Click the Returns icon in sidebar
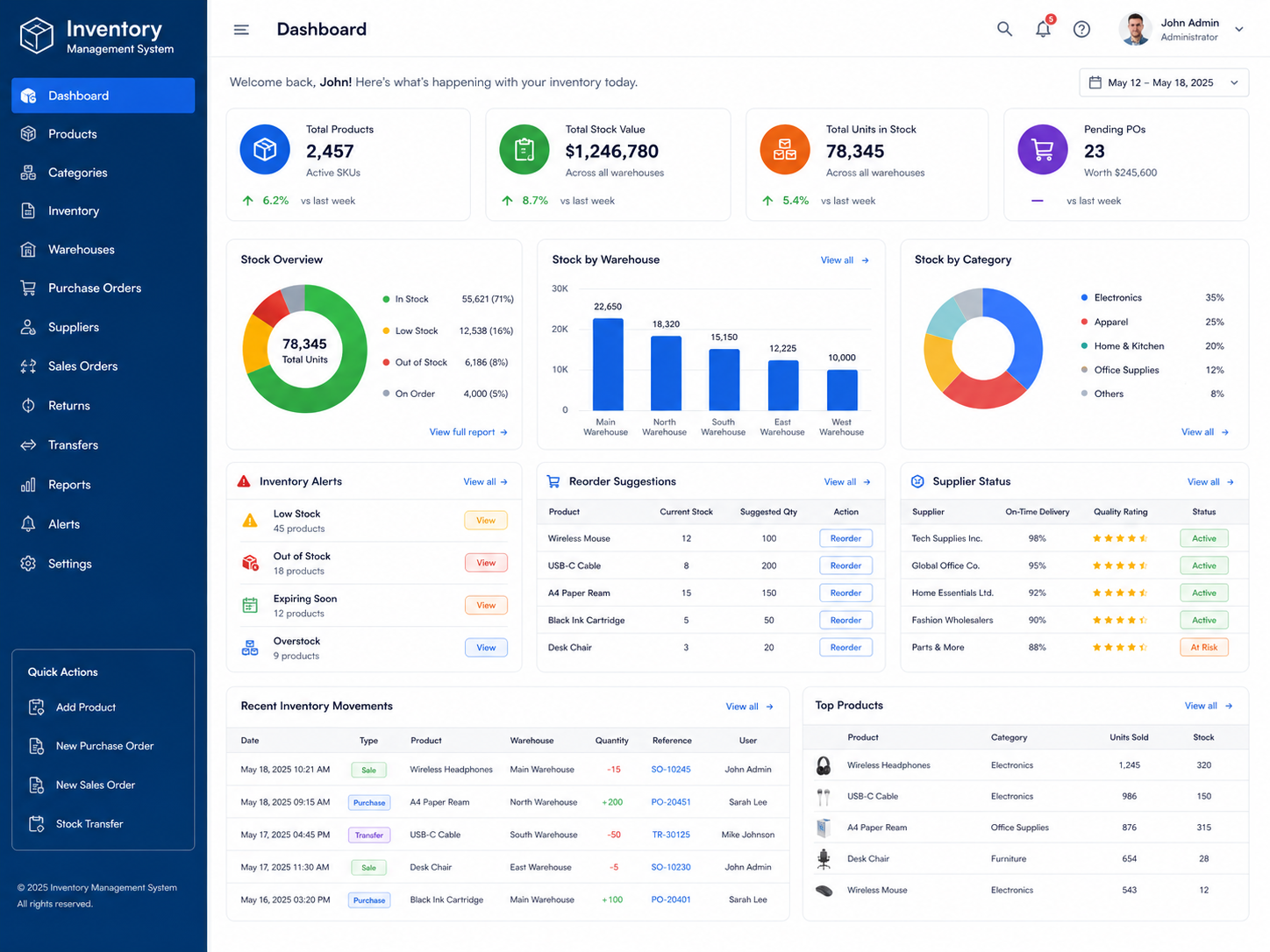This screenshot has width=1270, height=952. tap(28, 406)
